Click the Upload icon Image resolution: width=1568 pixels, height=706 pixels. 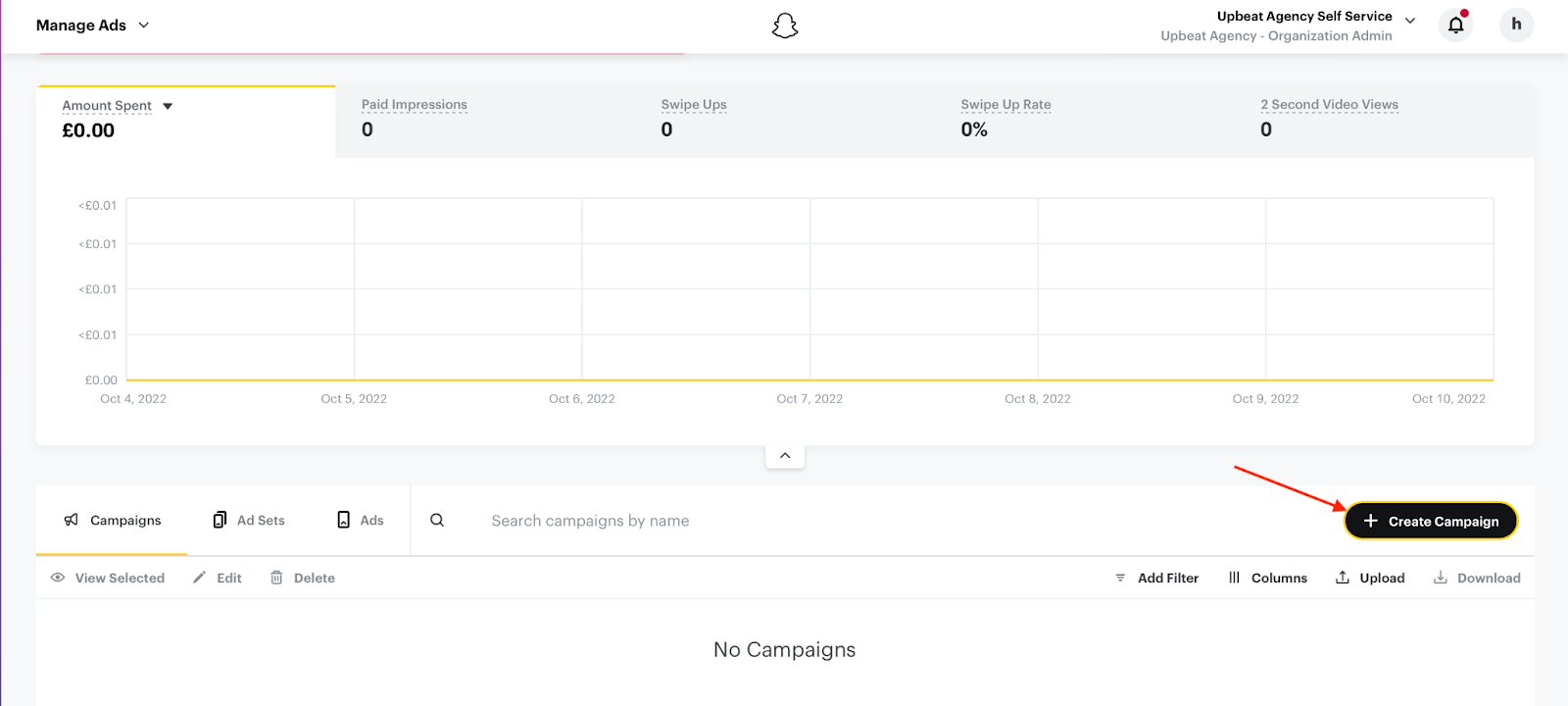pyautogui.click(x=1343, y=578)
